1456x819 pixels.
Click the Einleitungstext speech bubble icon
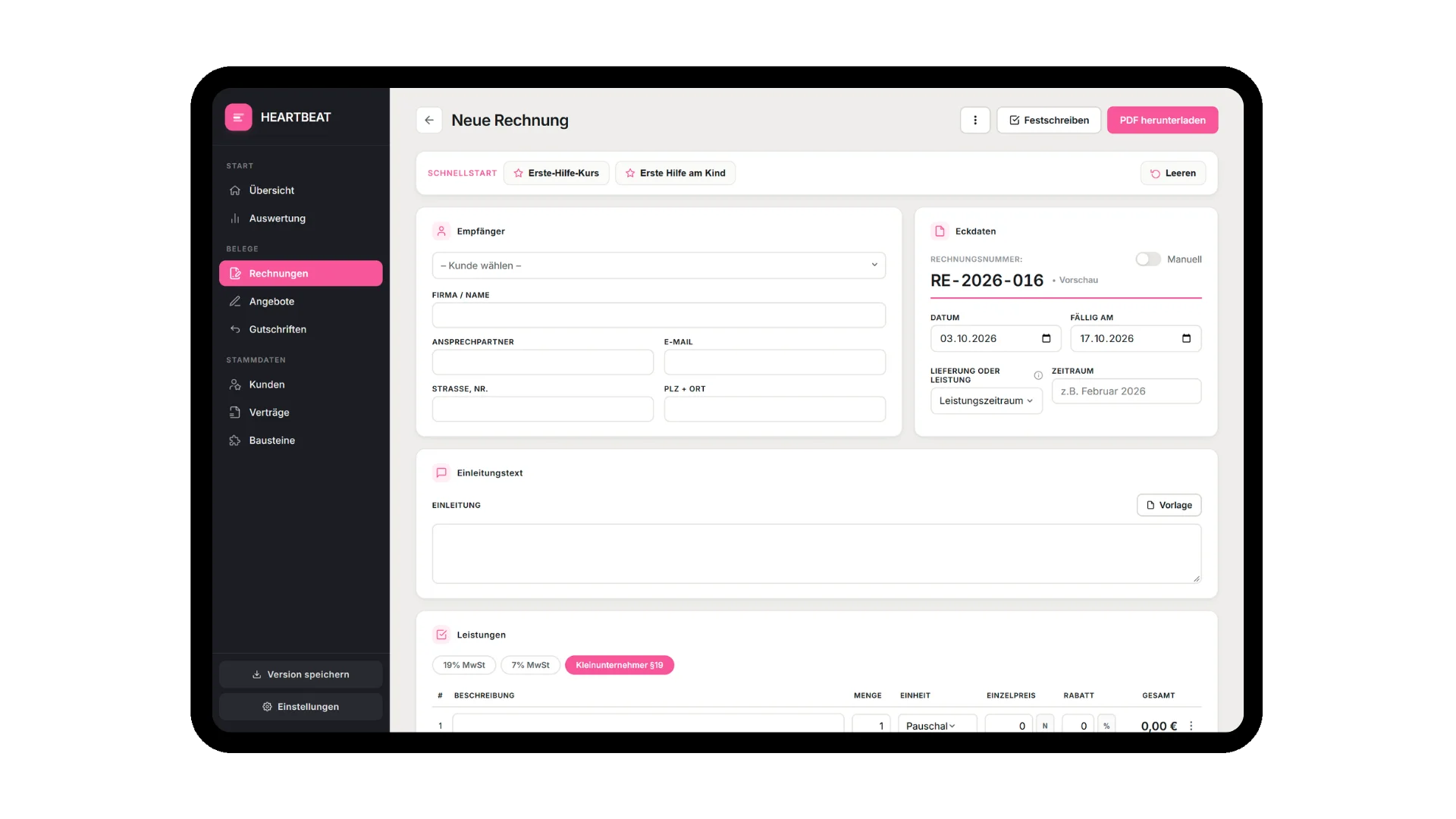click(441, 472)
